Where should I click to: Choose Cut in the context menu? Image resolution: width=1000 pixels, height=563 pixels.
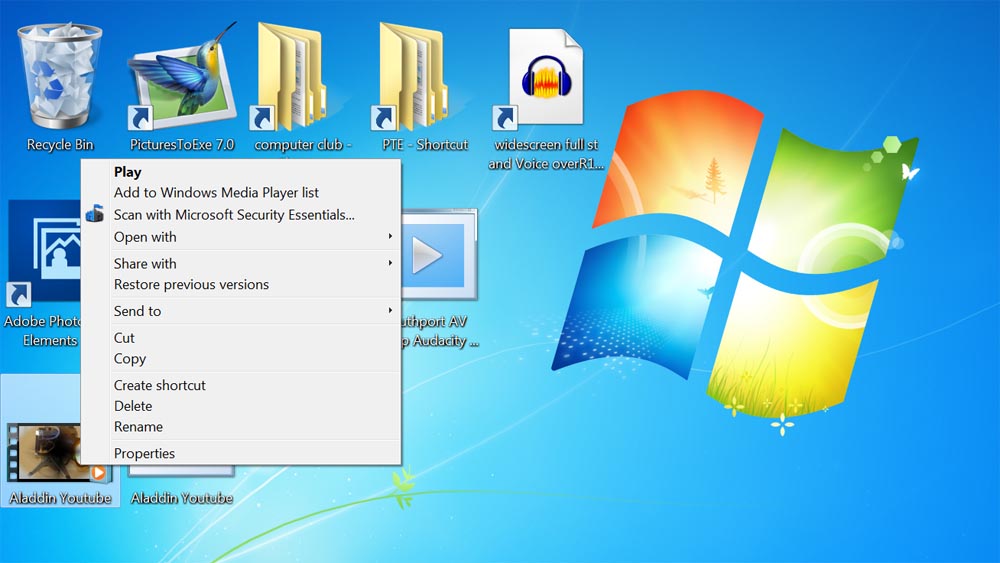(241, 338)
